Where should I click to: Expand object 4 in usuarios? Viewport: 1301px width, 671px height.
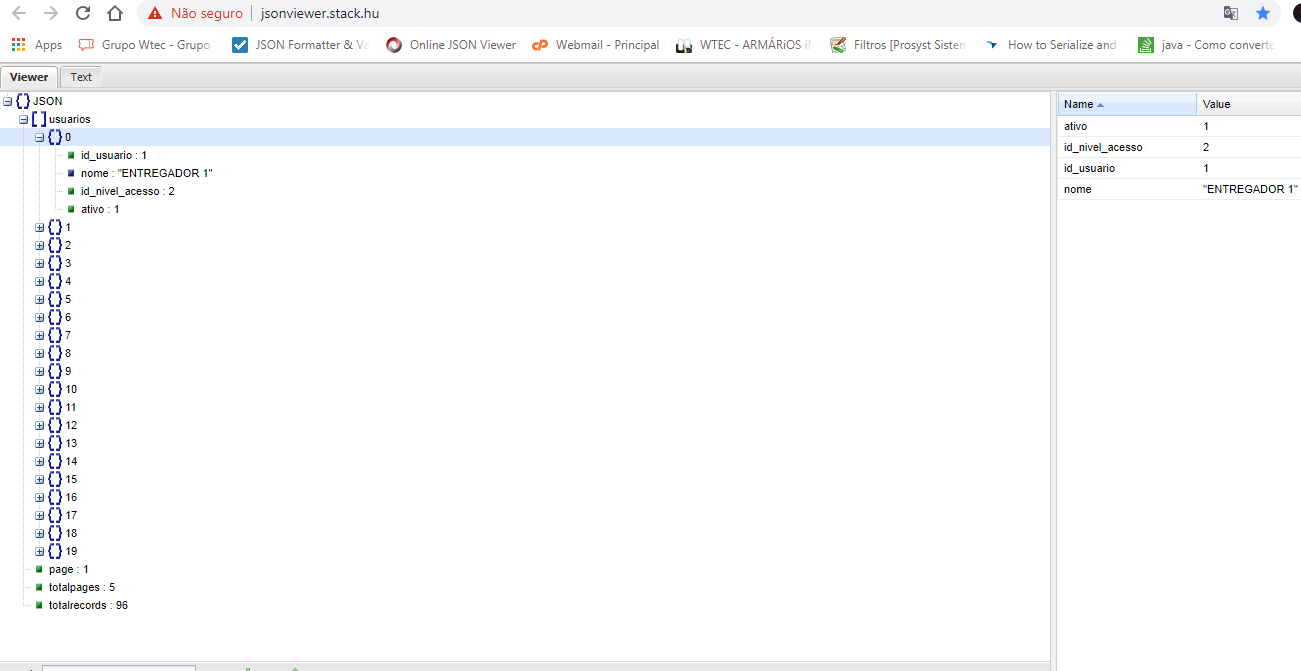(40, 281)
